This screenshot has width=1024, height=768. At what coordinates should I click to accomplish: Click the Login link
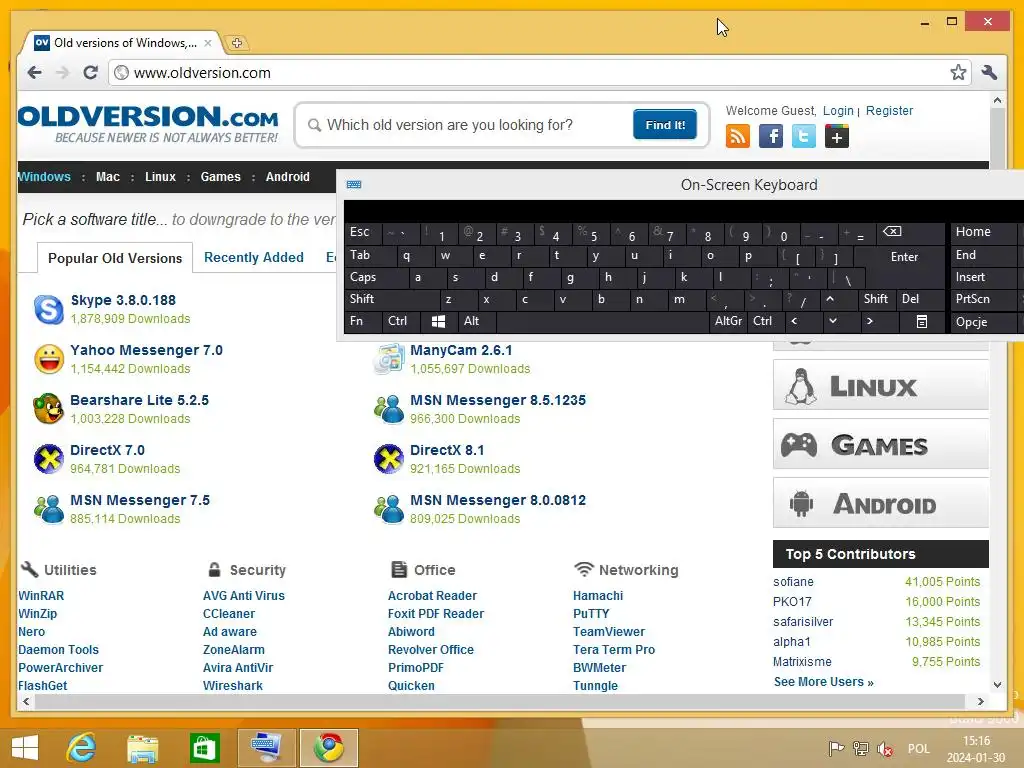(x=838, y=111)
